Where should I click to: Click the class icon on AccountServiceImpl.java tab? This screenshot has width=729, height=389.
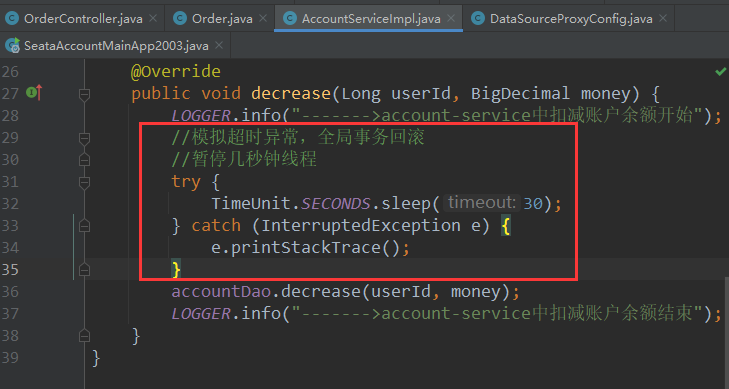(x=290, y=19)
